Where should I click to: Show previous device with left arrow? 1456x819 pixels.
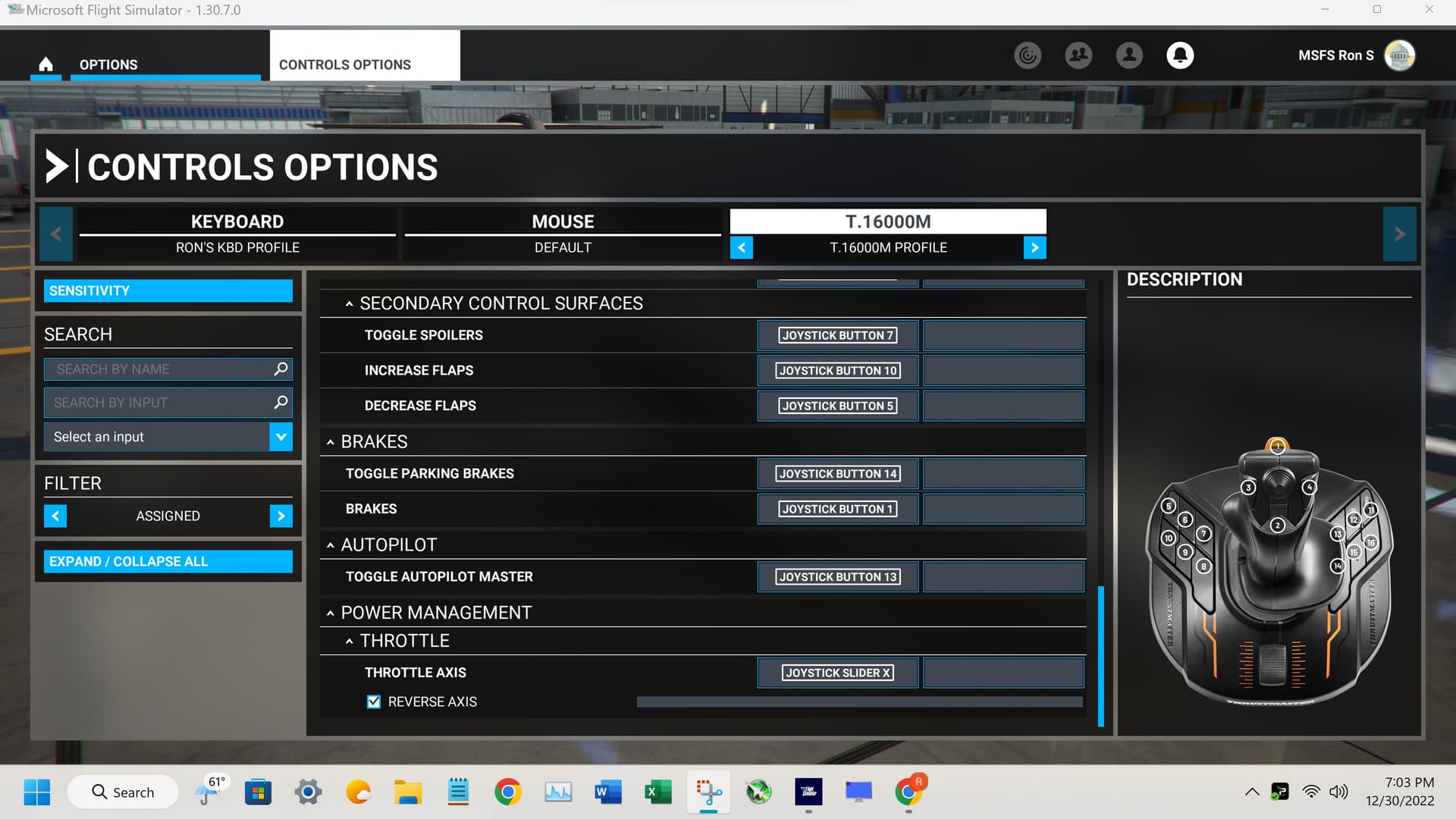[x=56, y=234]
